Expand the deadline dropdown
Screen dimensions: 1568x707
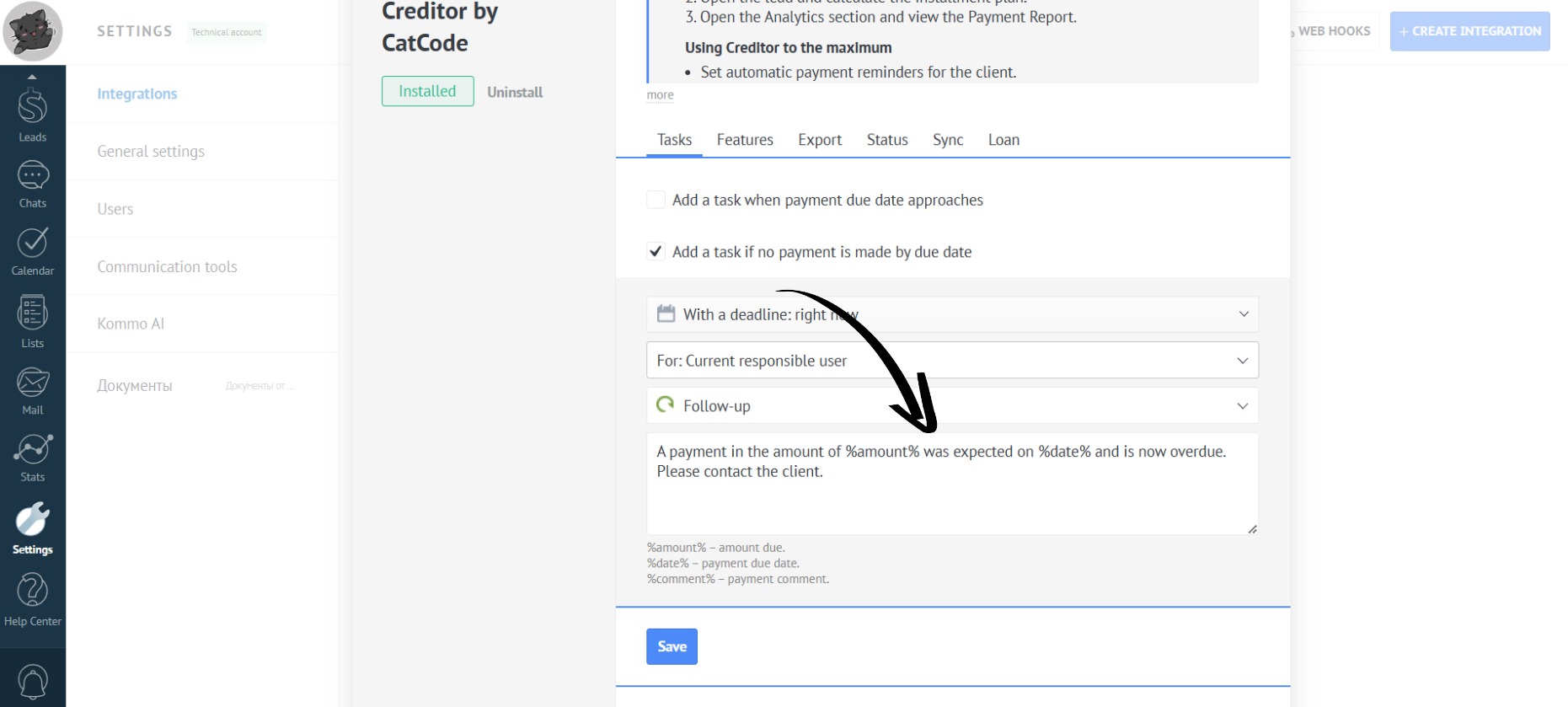[952, 314]
